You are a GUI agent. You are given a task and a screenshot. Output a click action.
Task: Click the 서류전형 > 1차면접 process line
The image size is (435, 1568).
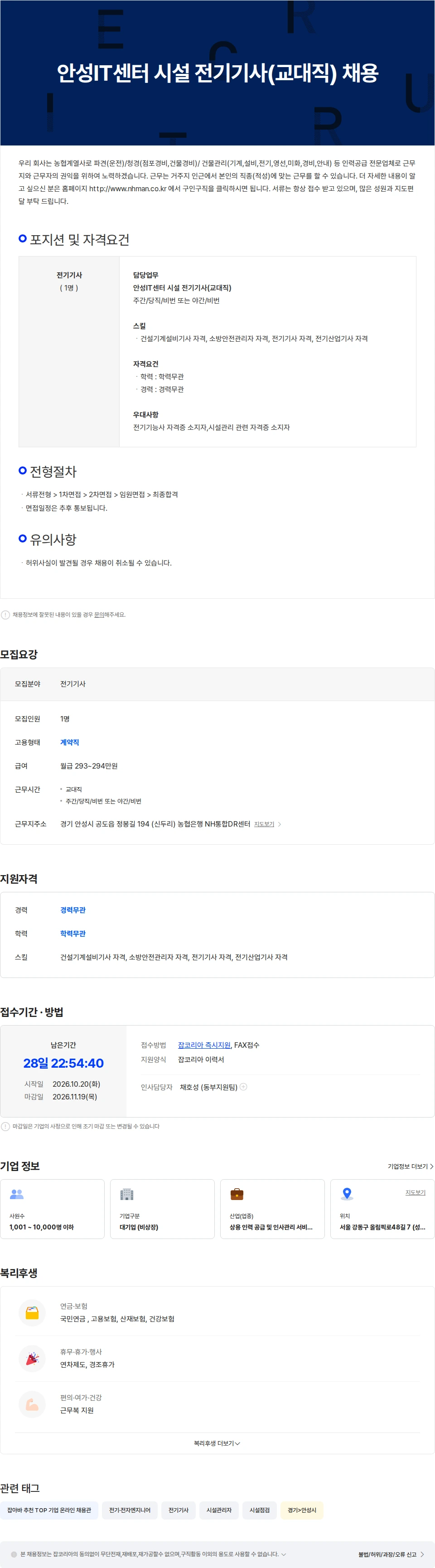[101, 494]
